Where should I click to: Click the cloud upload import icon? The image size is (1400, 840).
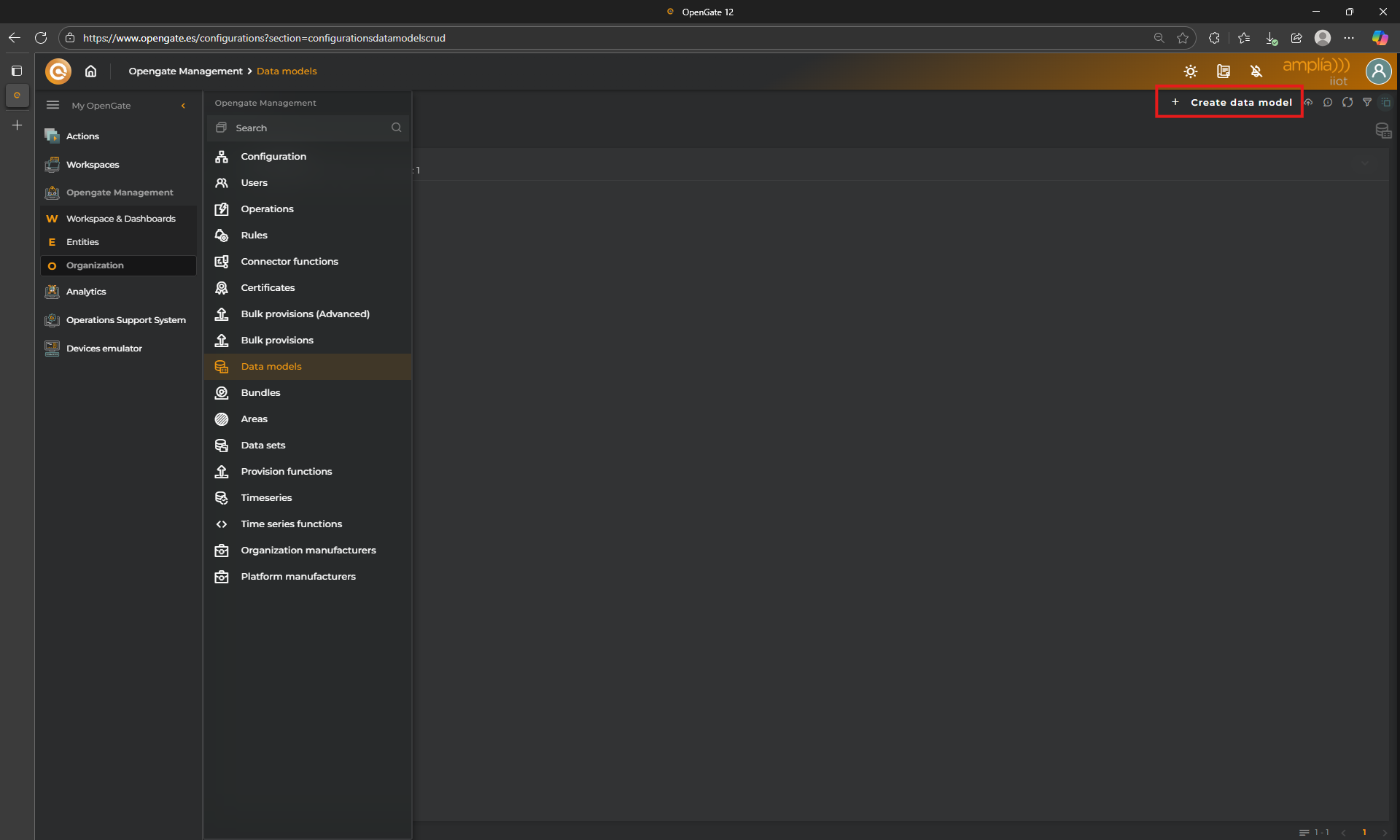pyautogui.click(x=1309, y=102)
